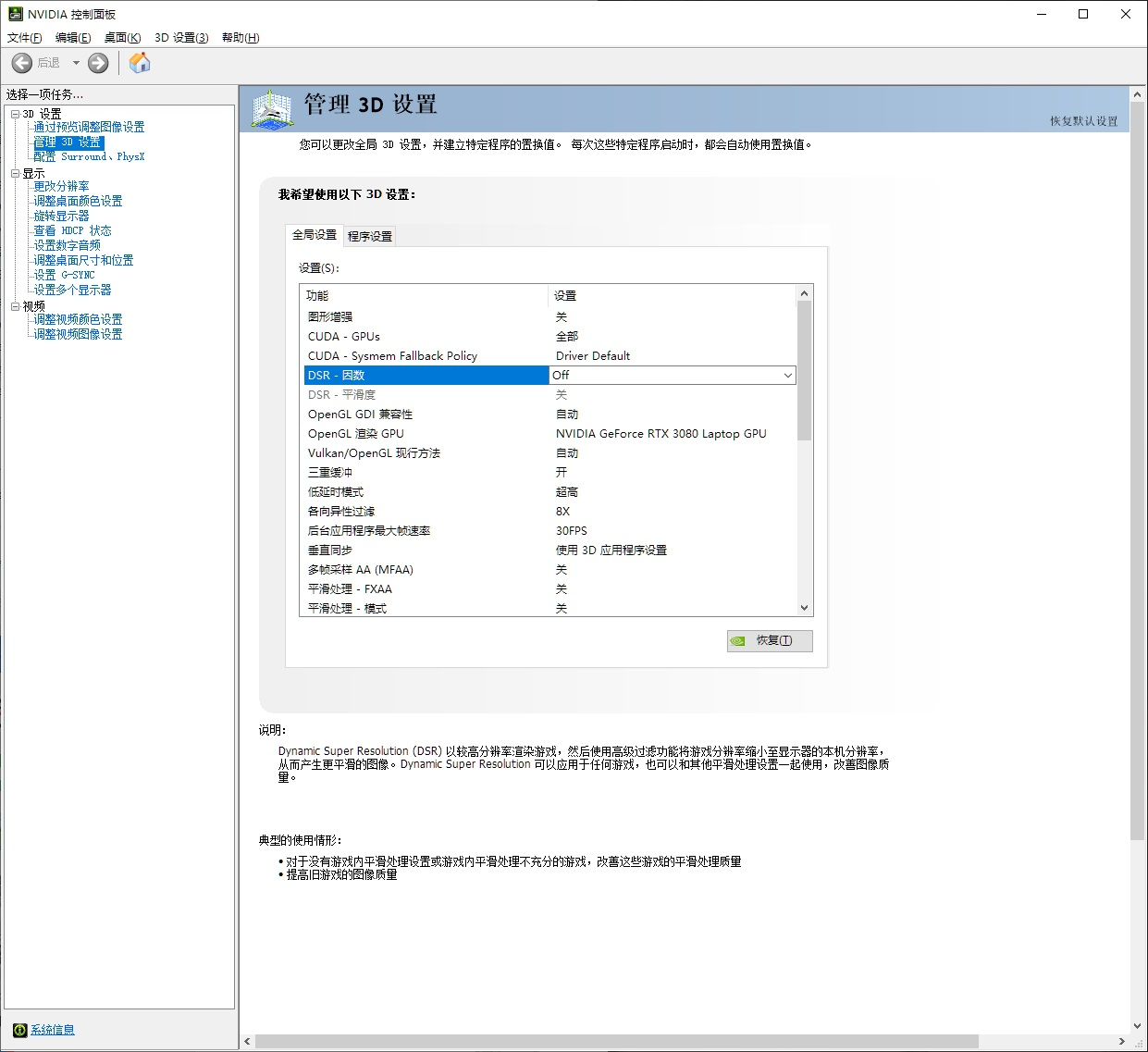Click settings list scroll-up arrow
1148x1052 pixels.
[804, 293]
